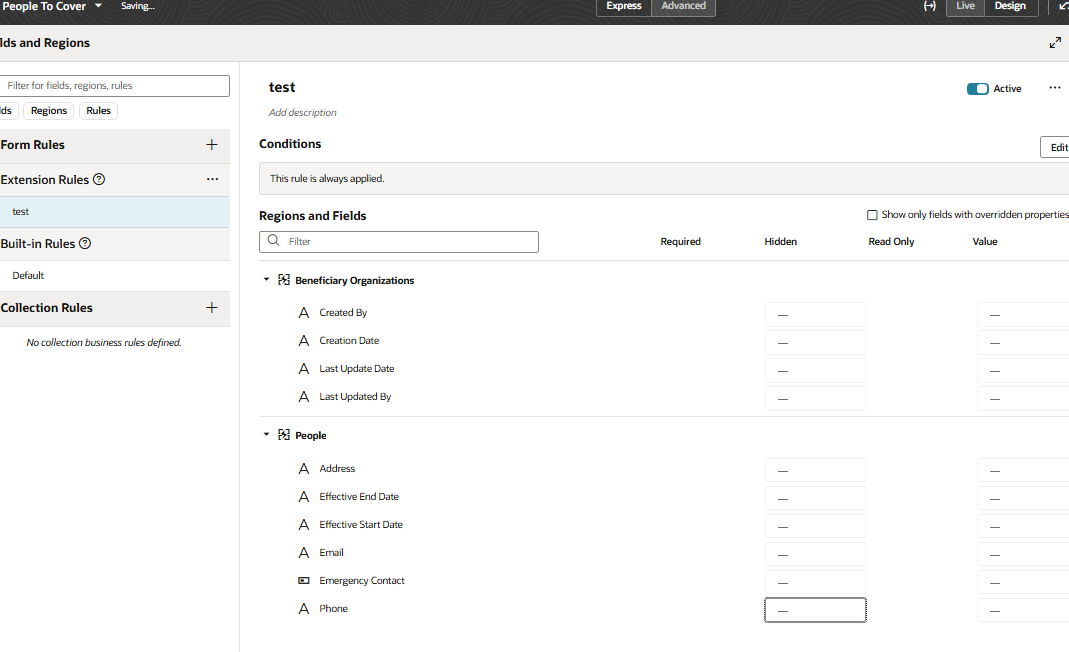
Task: Open Extension Rules help icon
Action: 99,179
